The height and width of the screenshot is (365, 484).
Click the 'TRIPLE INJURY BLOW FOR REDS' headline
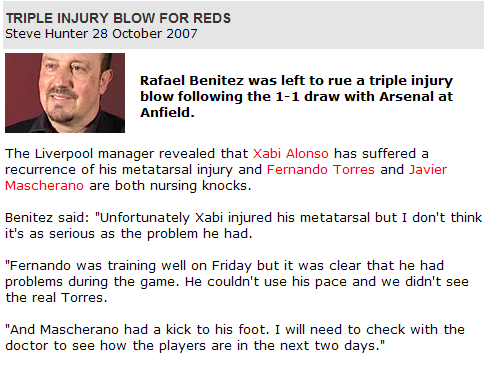[118, 18]
